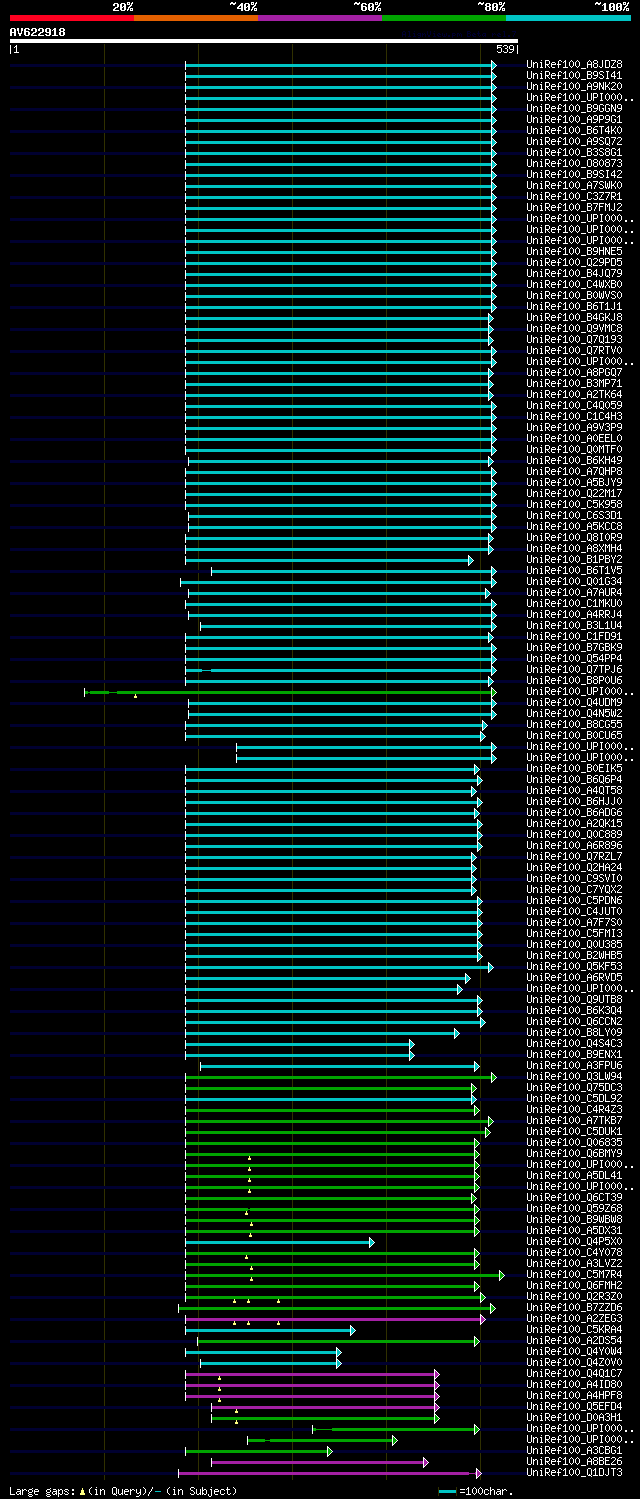This screenshot has width=640, height=1499.
Task: Click the UniRef100_Q7Q193 label
Action: coord(576,339)
